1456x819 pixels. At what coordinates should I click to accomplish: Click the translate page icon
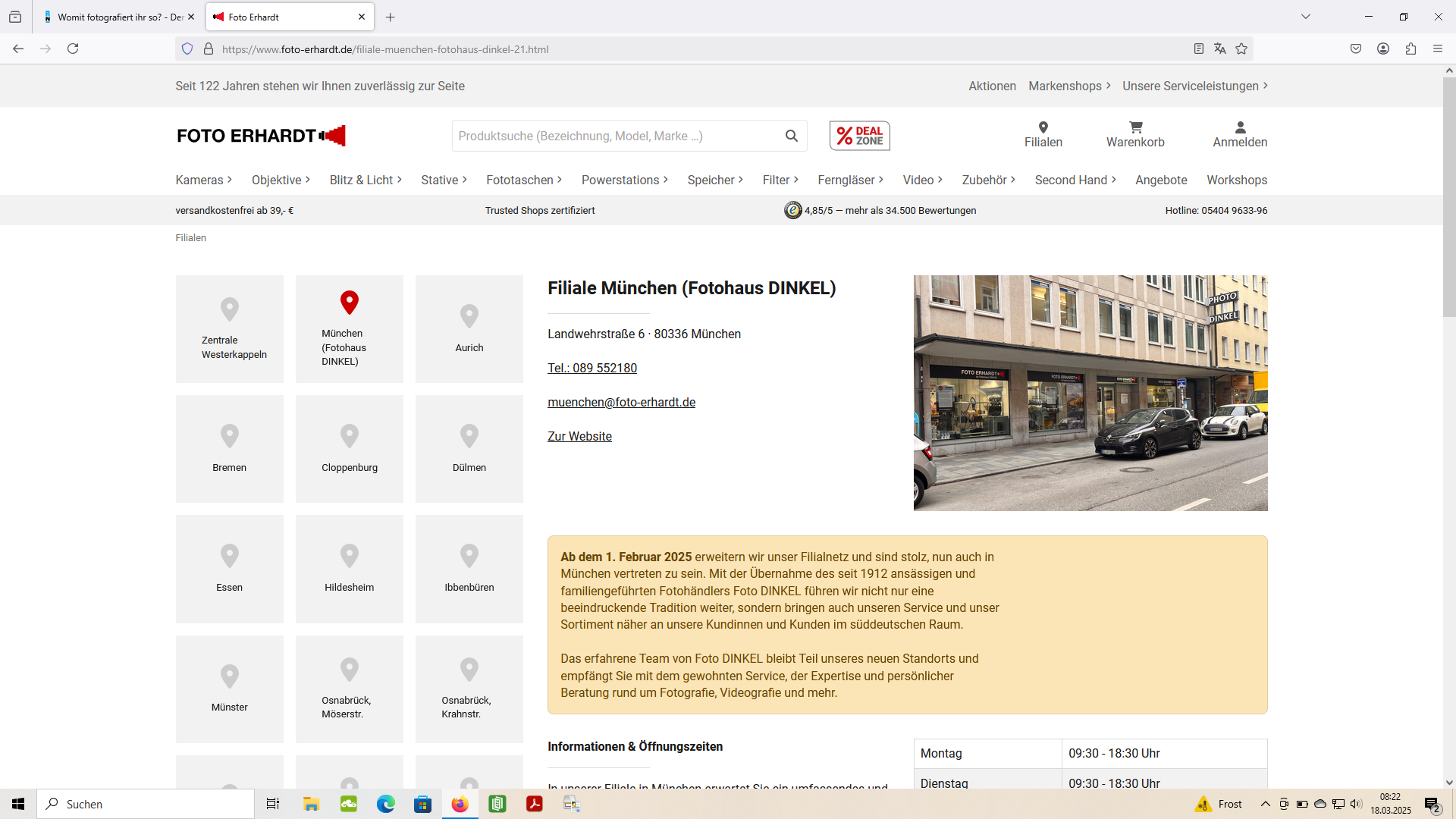pyautogui.click(x=1219, y=49)
